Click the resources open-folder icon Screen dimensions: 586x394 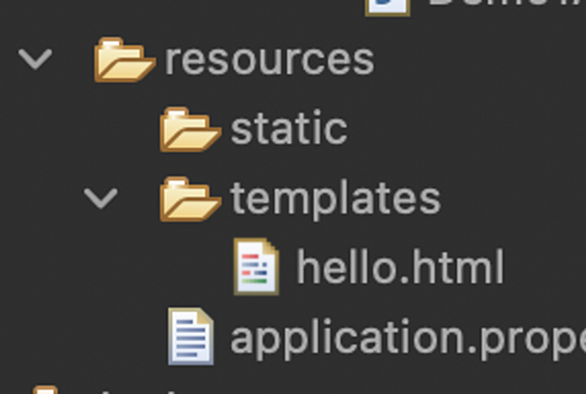(124, 60)
